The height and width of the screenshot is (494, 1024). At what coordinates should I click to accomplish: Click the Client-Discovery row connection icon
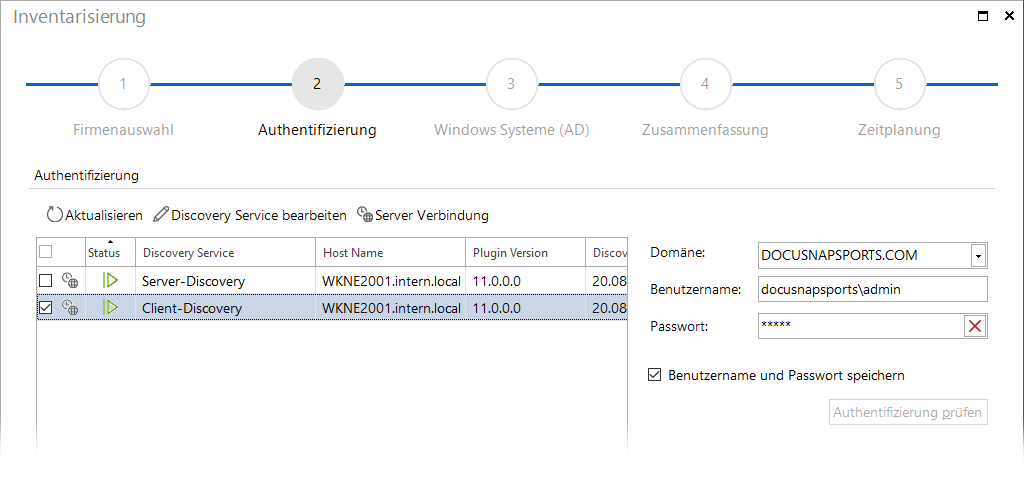pos(70,308)
